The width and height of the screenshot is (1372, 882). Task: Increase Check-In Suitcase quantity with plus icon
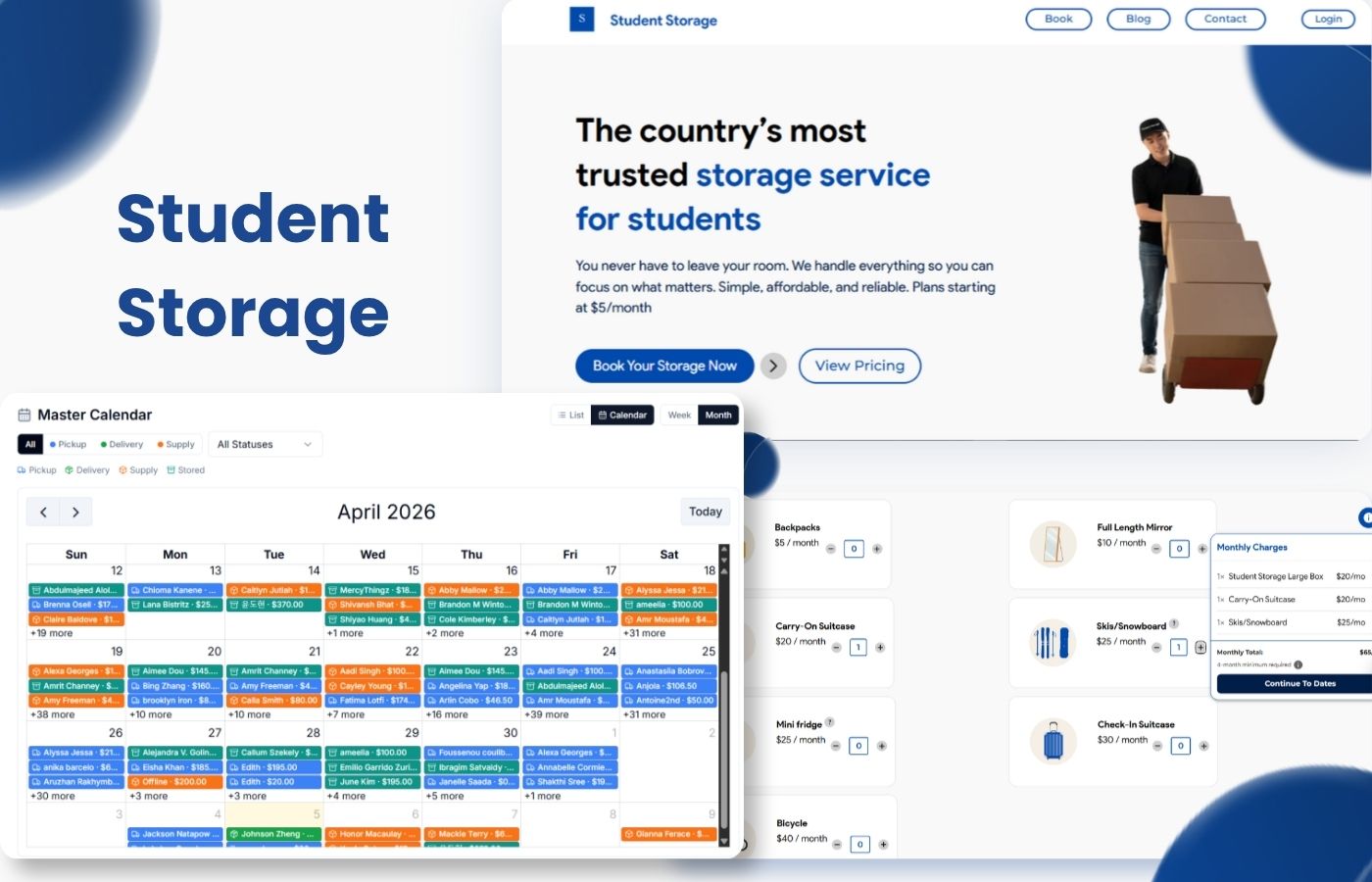1203,746
